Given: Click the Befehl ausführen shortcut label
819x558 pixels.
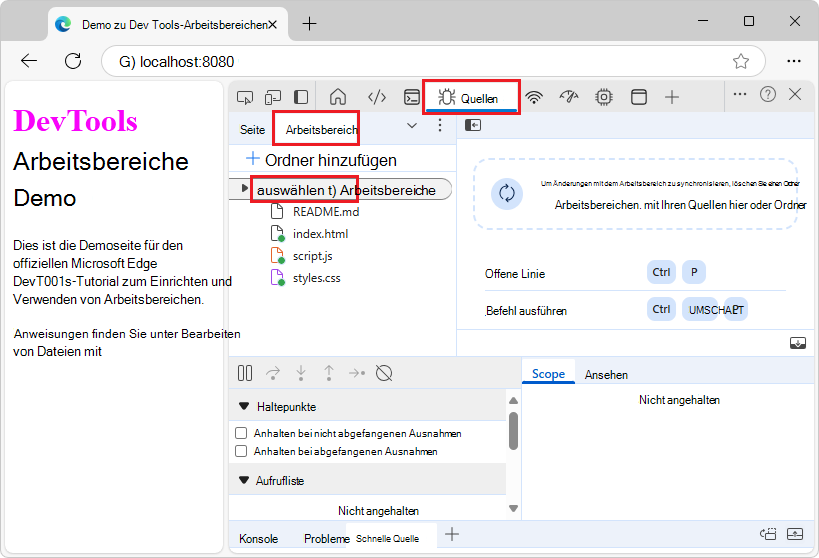Looking at the screenshot, I should tap(526, 311).
